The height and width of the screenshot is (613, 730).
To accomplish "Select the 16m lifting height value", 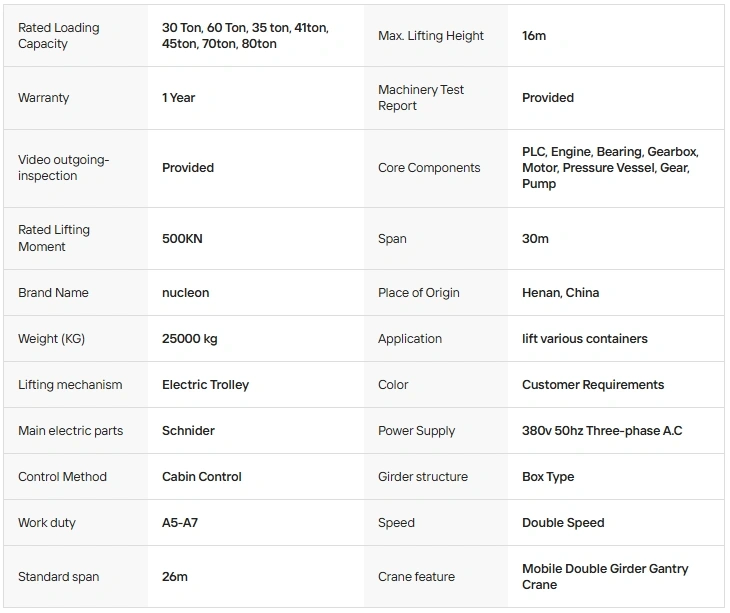I will pyautogui.click(x=534, y=36).
